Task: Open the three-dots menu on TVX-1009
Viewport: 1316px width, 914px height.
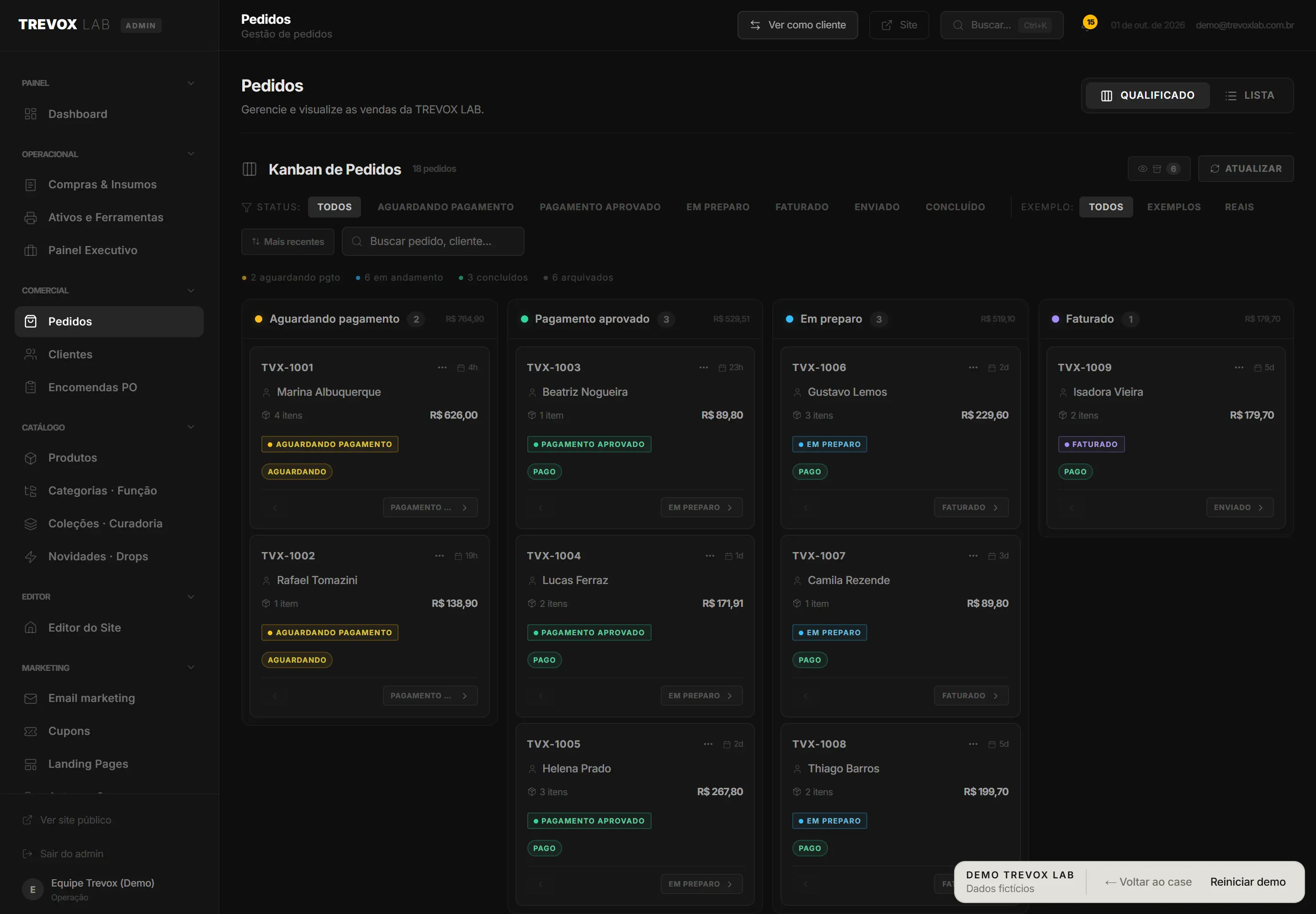Action: (1239, 368)
